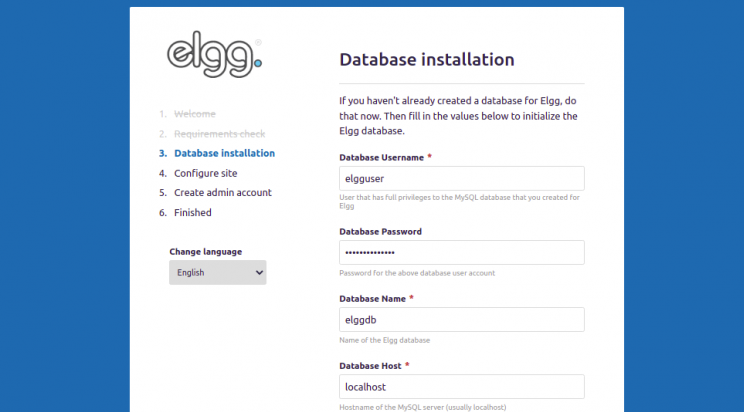
Task: Click the intro paragraph about creating a database
Action: click(460, 116)
